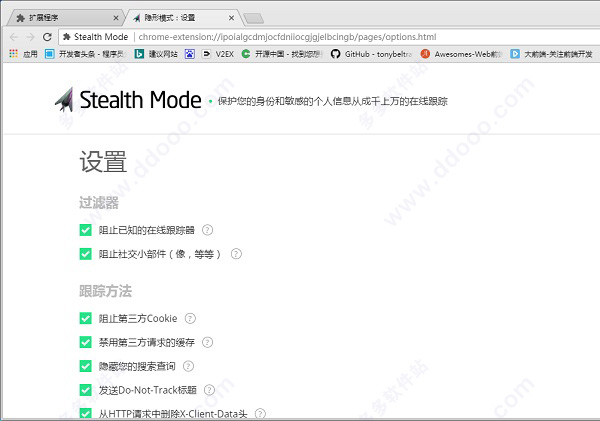Click help icon beside 隐藏您的搜索查询
Viewport: 600px width, 421px height.
click(x=188, y=366)
